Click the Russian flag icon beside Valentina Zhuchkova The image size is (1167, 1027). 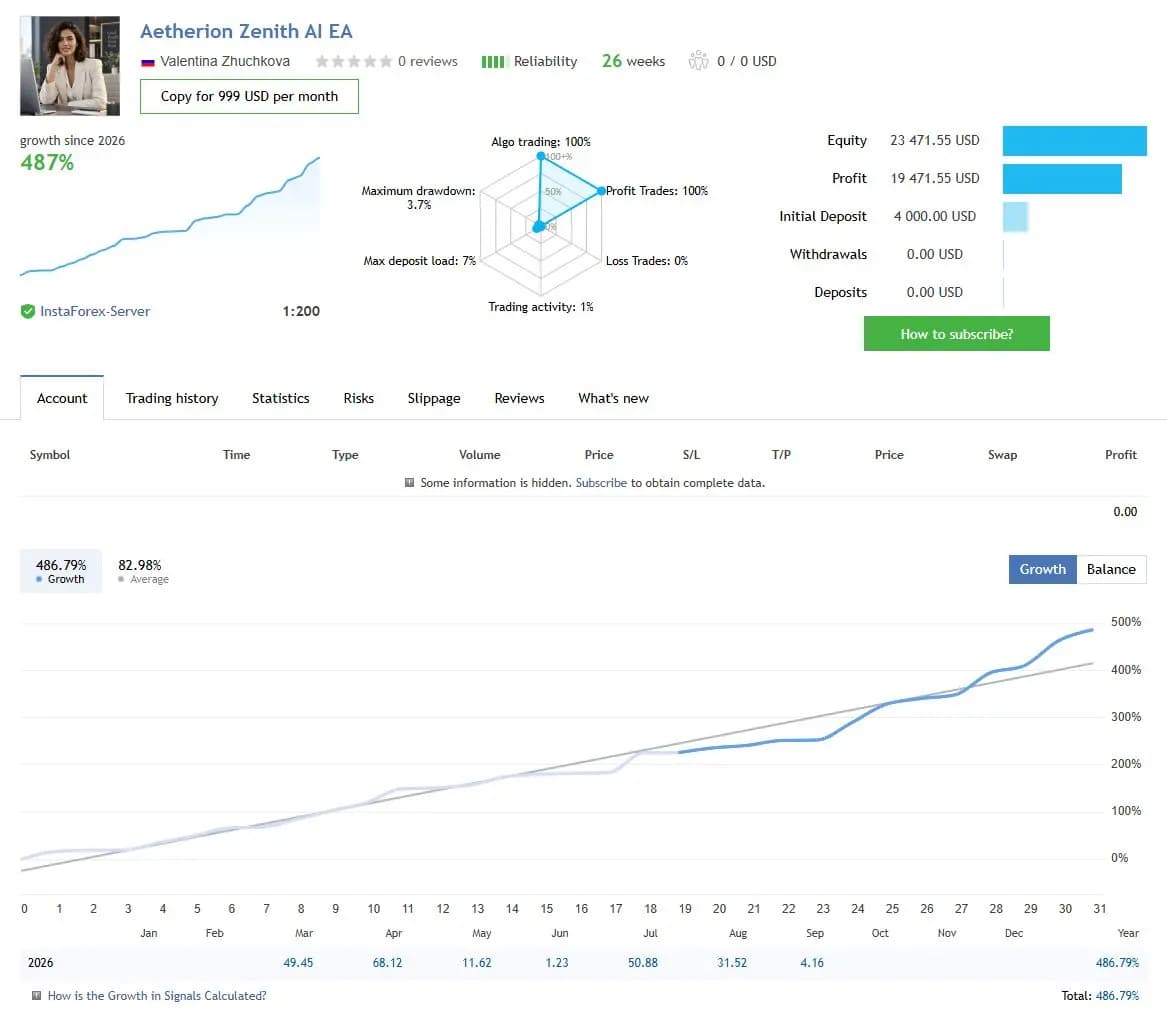(147, 63)
